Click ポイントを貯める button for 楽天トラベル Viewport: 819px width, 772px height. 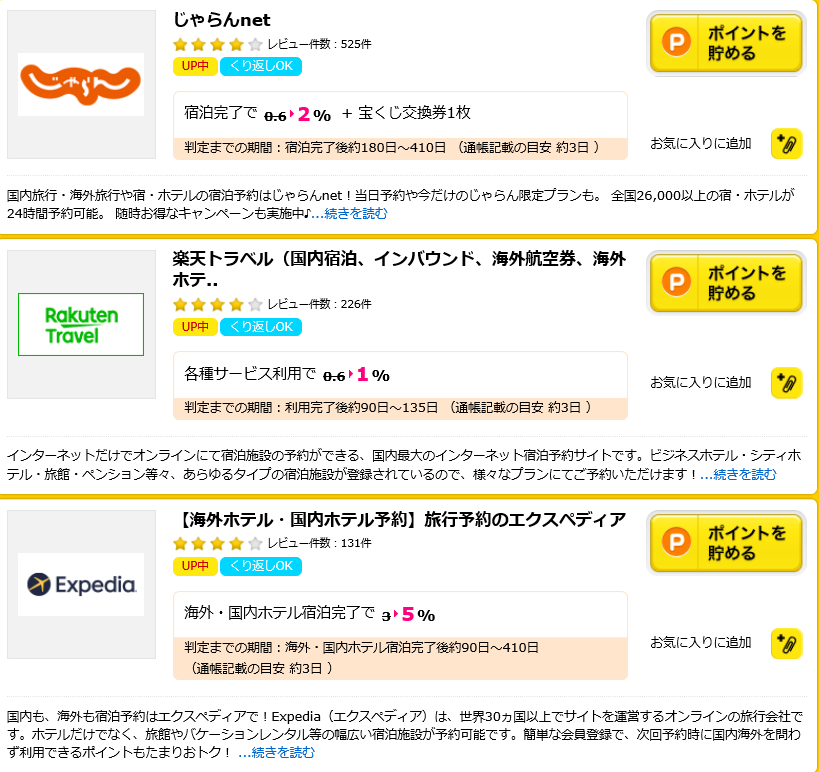pos(726,283)
